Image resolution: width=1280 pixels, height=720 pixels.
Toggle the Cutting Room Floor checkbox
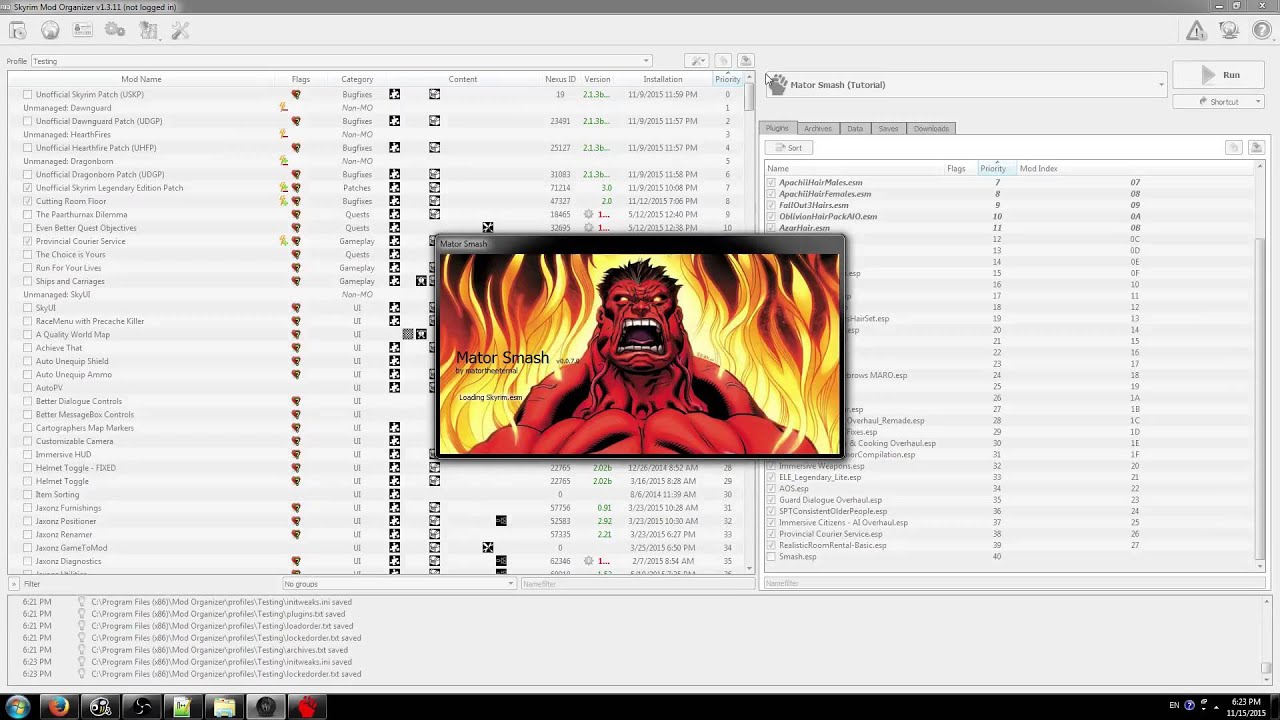[x=28, y=201]
